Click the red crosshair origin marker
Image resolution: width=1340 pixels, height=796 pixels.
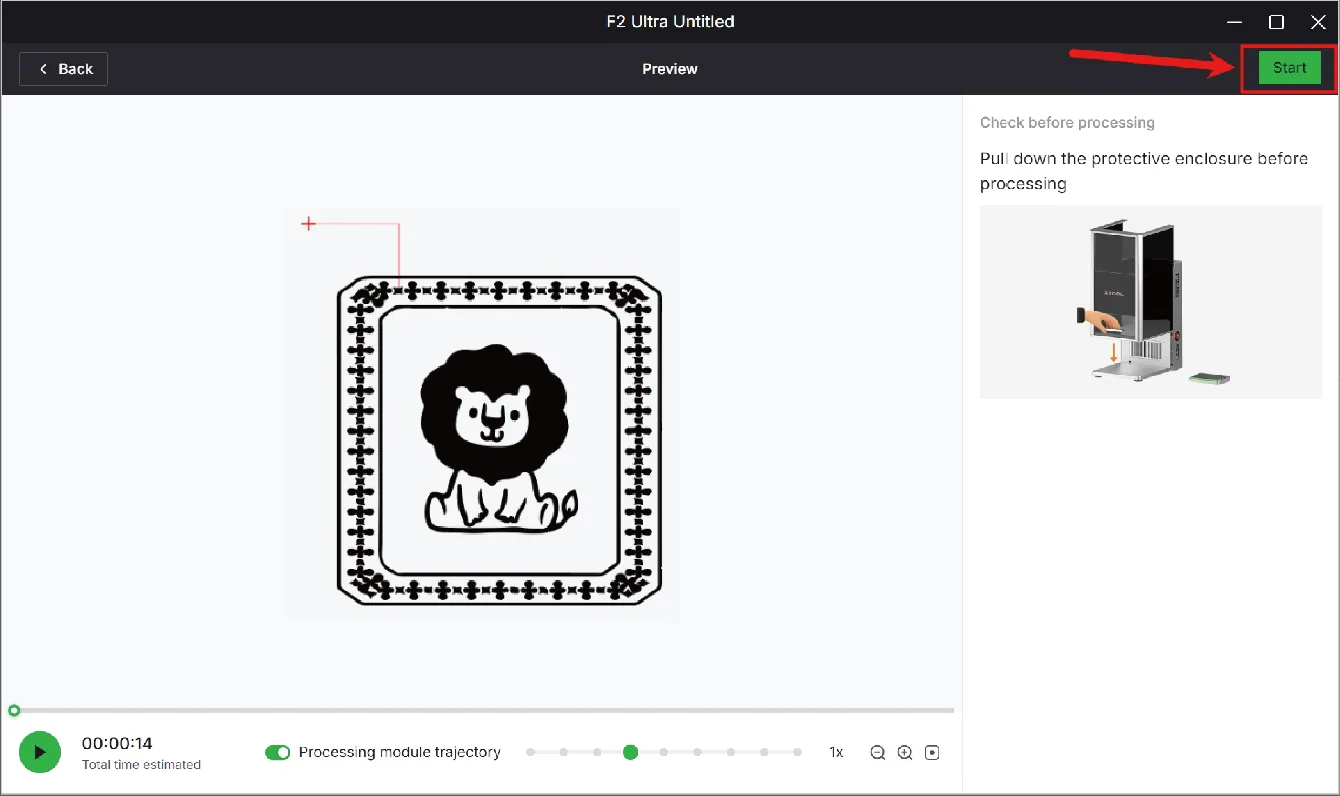click(x=309, y=224)
